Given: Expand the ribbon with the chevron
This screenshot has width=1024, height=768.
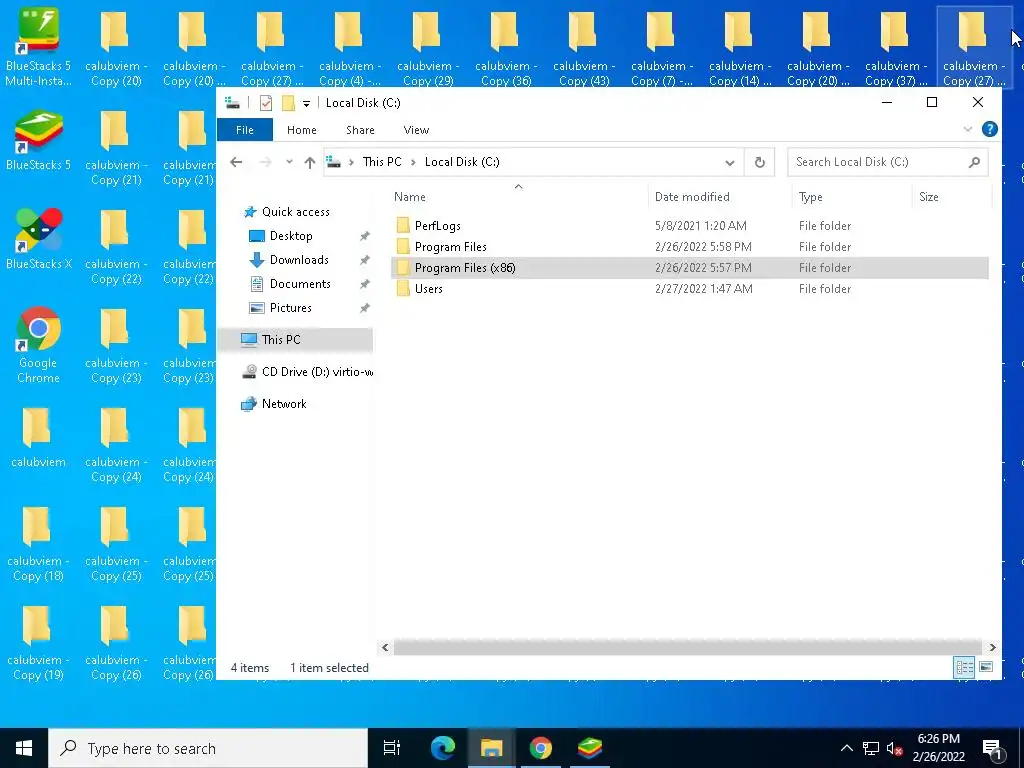Looking at the screenshot, I should click(x=968, y=129).
